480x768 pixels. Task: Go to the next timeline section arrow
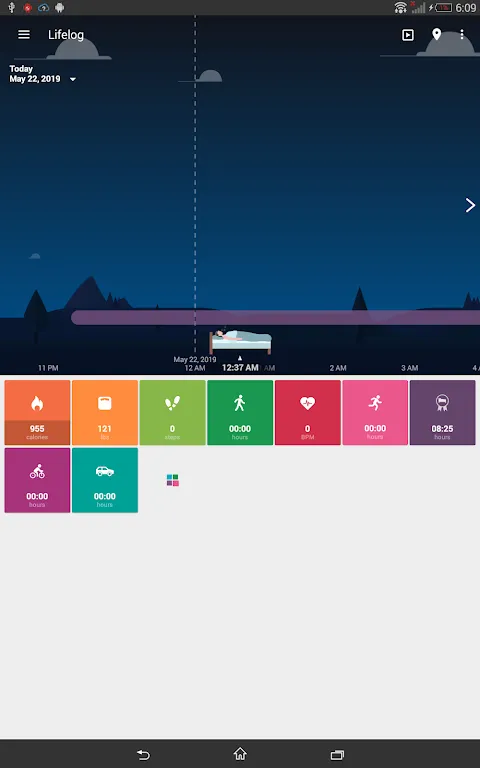(x=470, y=205)
